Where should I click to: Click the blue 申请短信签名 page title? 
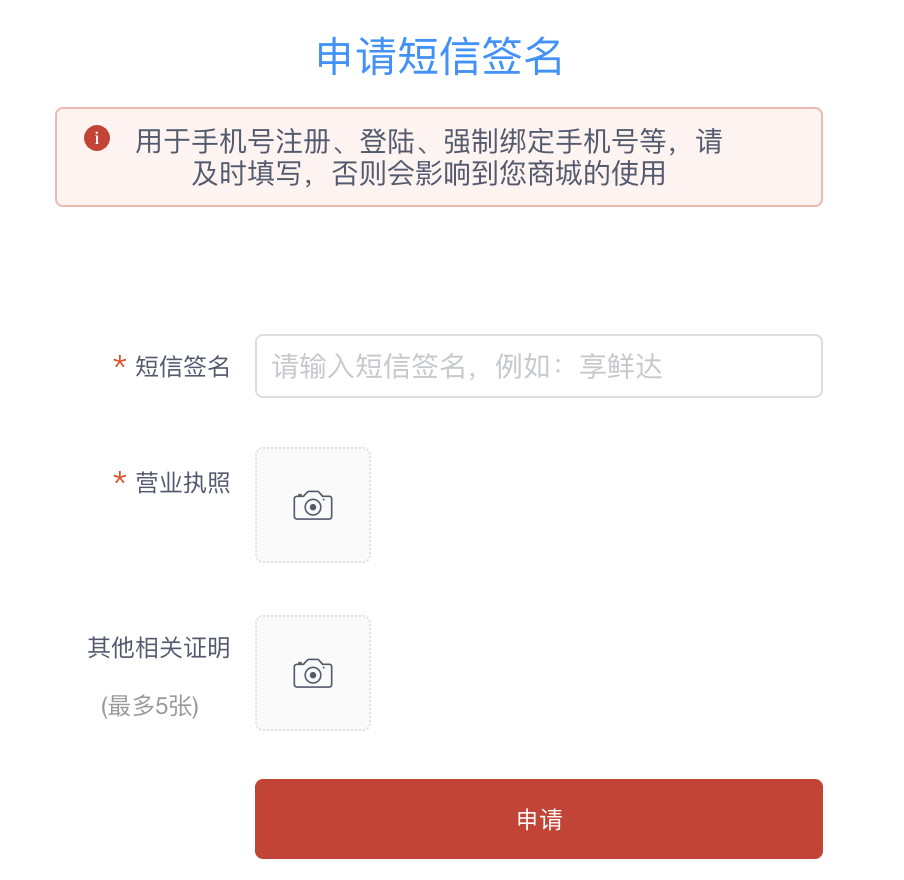[439, 57]
